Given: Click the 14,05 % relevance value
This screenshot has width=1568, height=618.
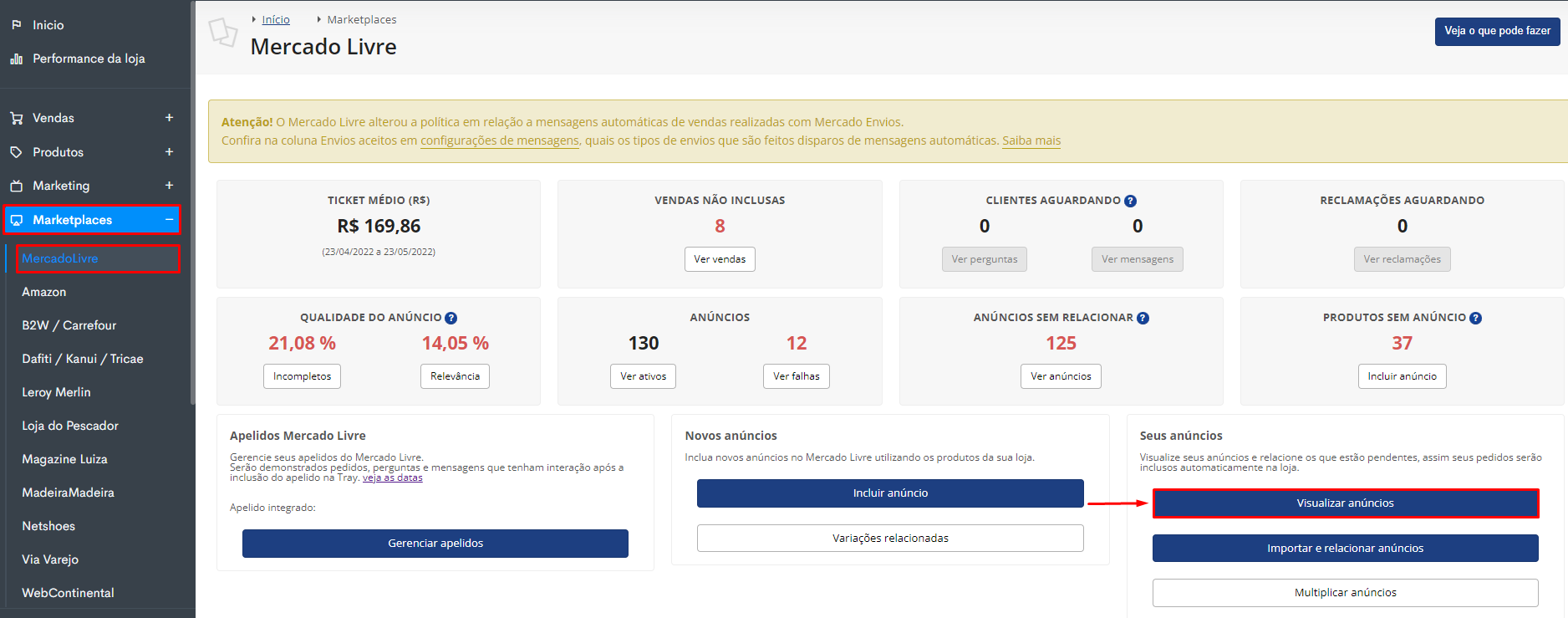Looking at the screenshot, I should (x=455, y=343).
